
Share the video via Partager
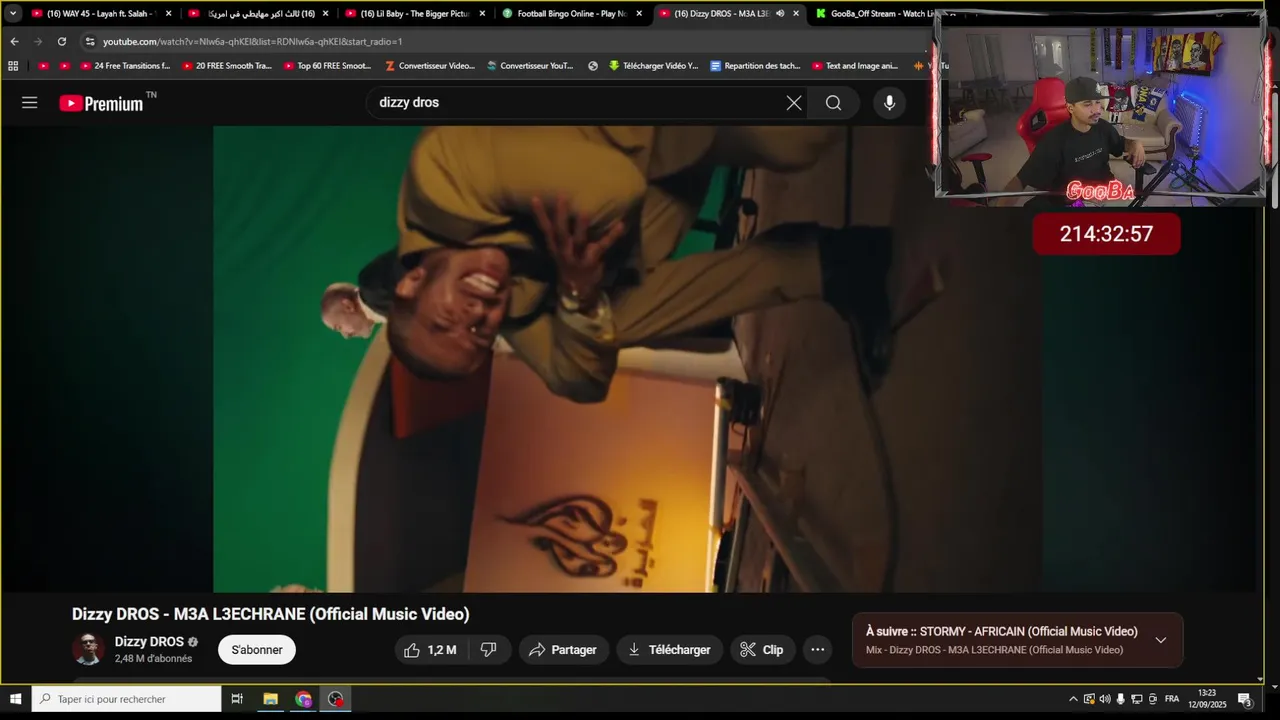click(563, 650)
